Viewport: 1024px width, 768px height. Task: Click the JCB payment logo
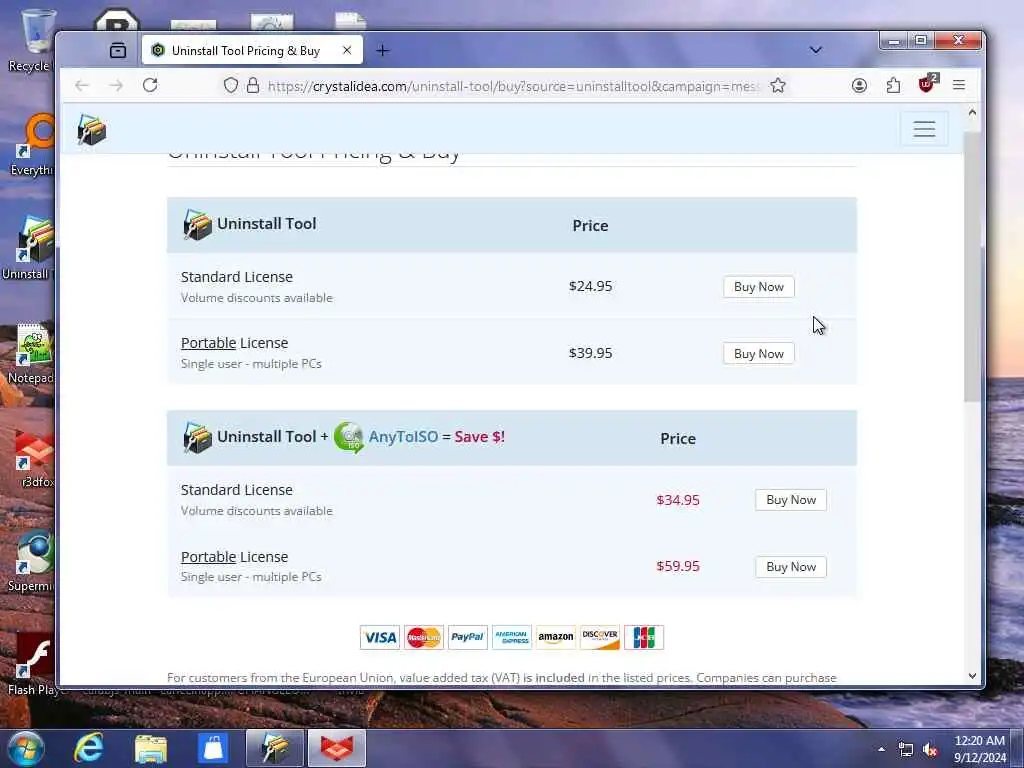point(644,637)
